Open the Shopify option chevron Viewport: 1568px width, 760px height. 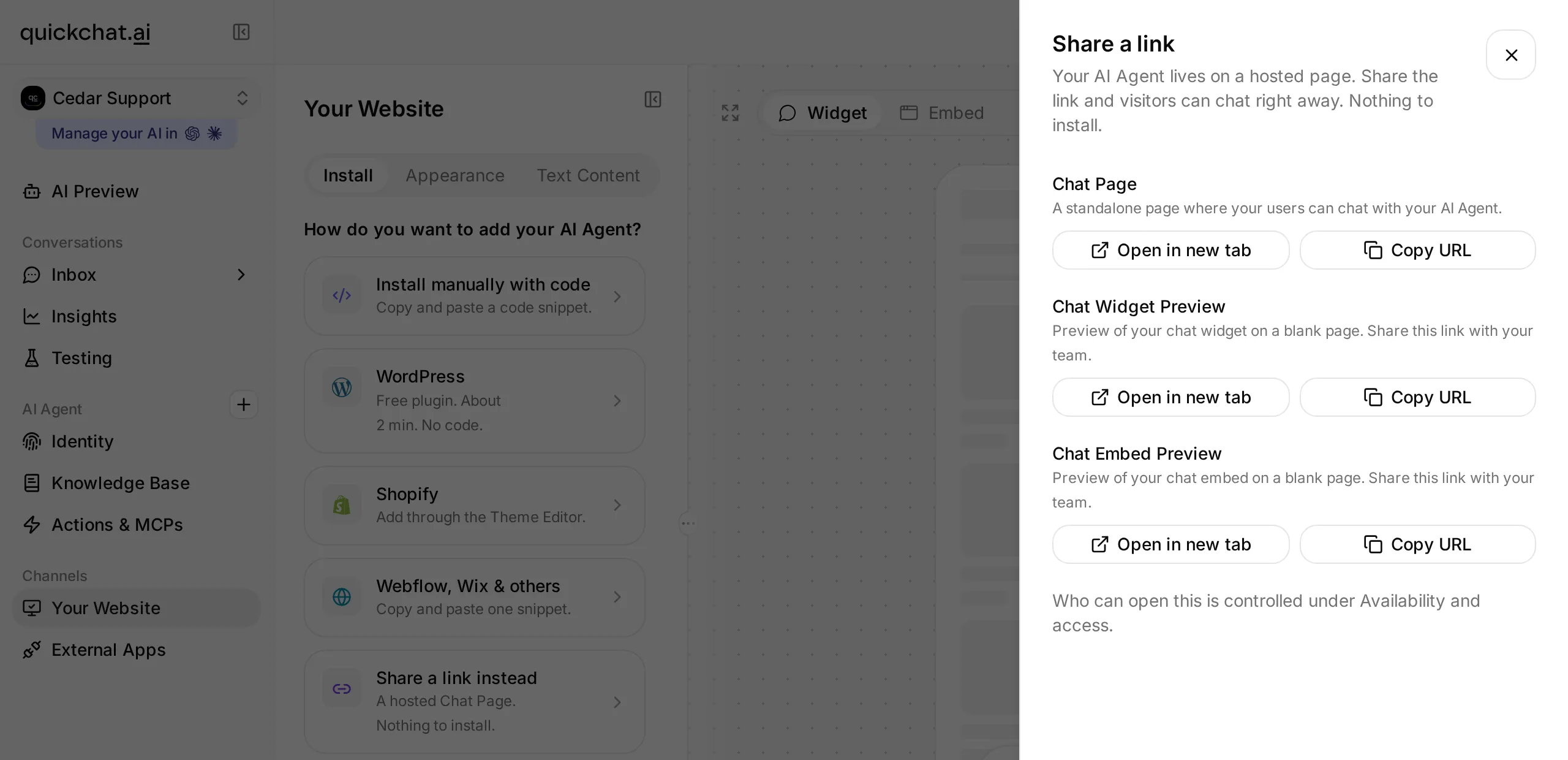pos(617,505)
